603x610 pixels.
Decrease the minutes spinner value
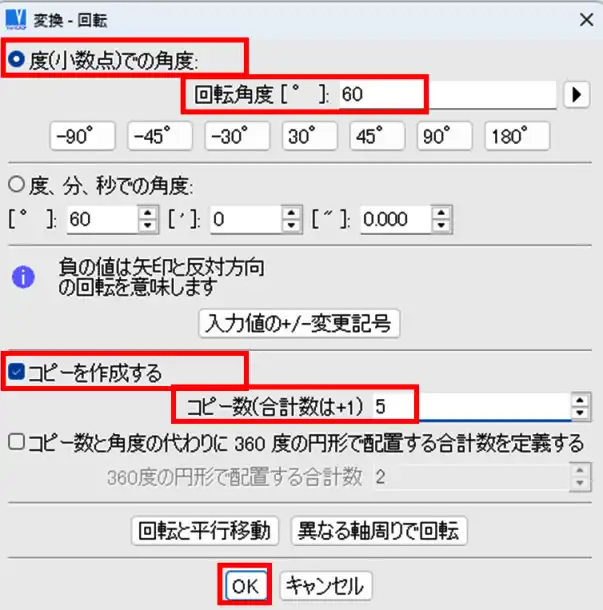291,225
